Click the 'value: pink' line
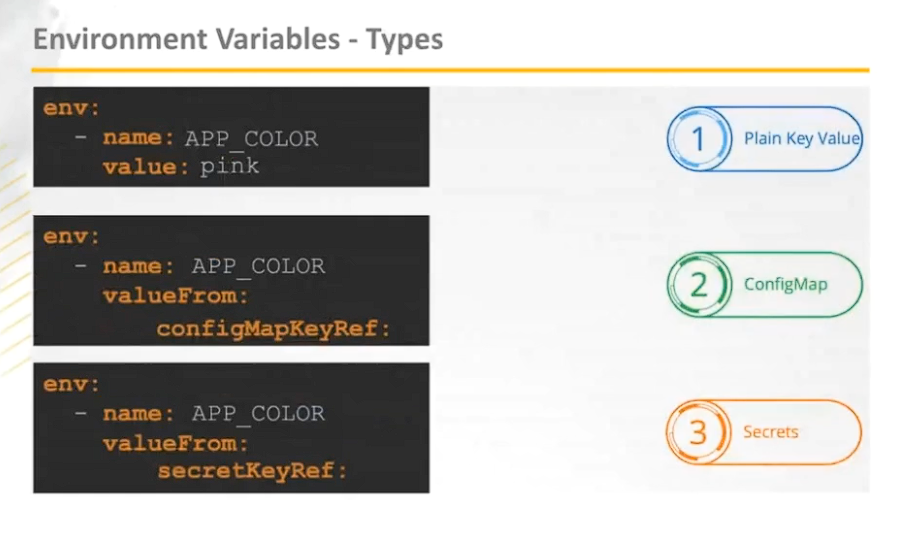The height and width of the screenshot is (537, 898). point(180,166)
